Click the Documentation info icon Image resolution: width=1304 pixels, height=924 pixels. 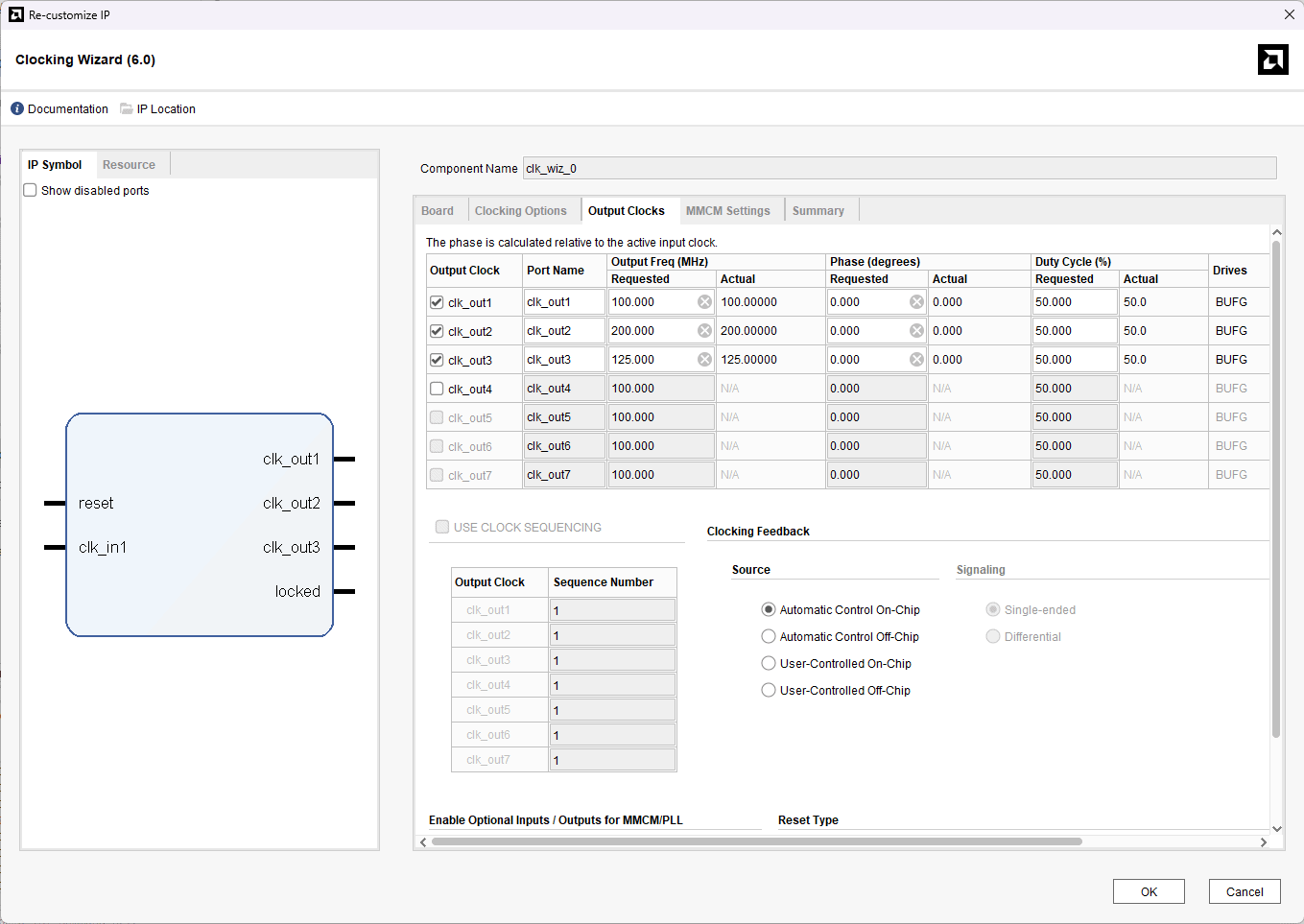(17, 109)
